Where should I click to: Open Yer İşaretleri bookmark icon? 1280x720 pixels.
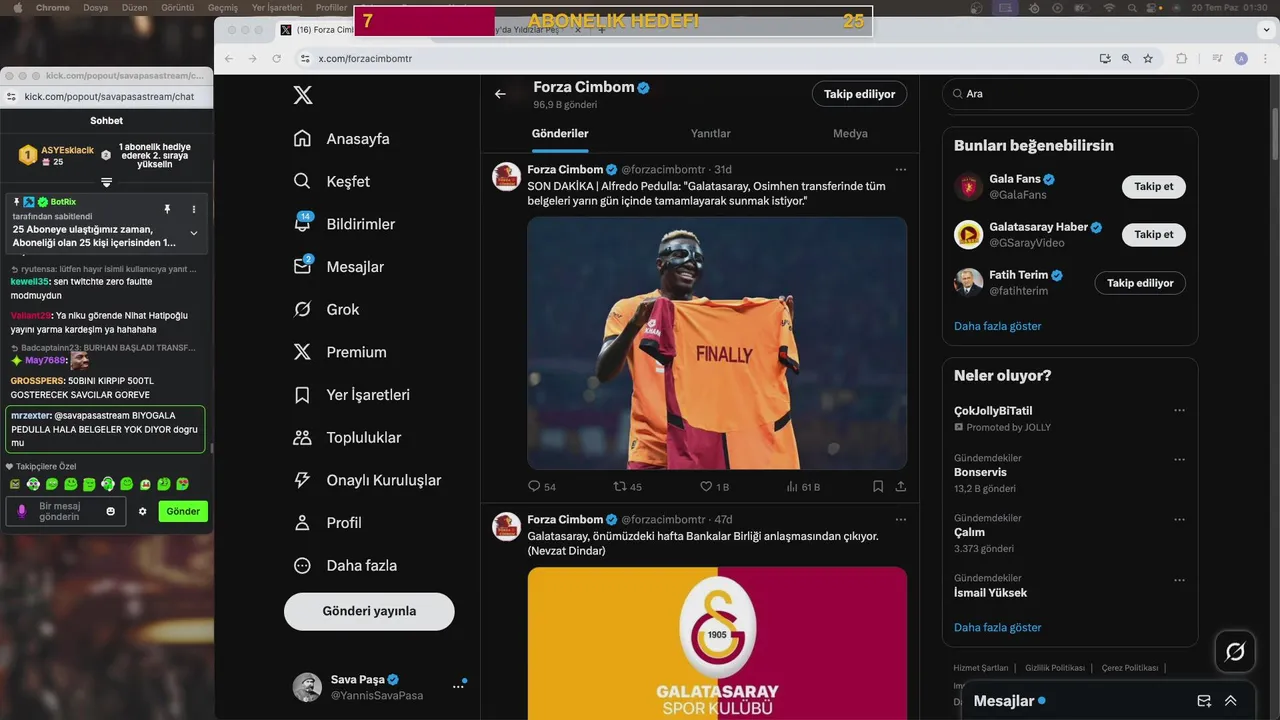click(302, 394)
